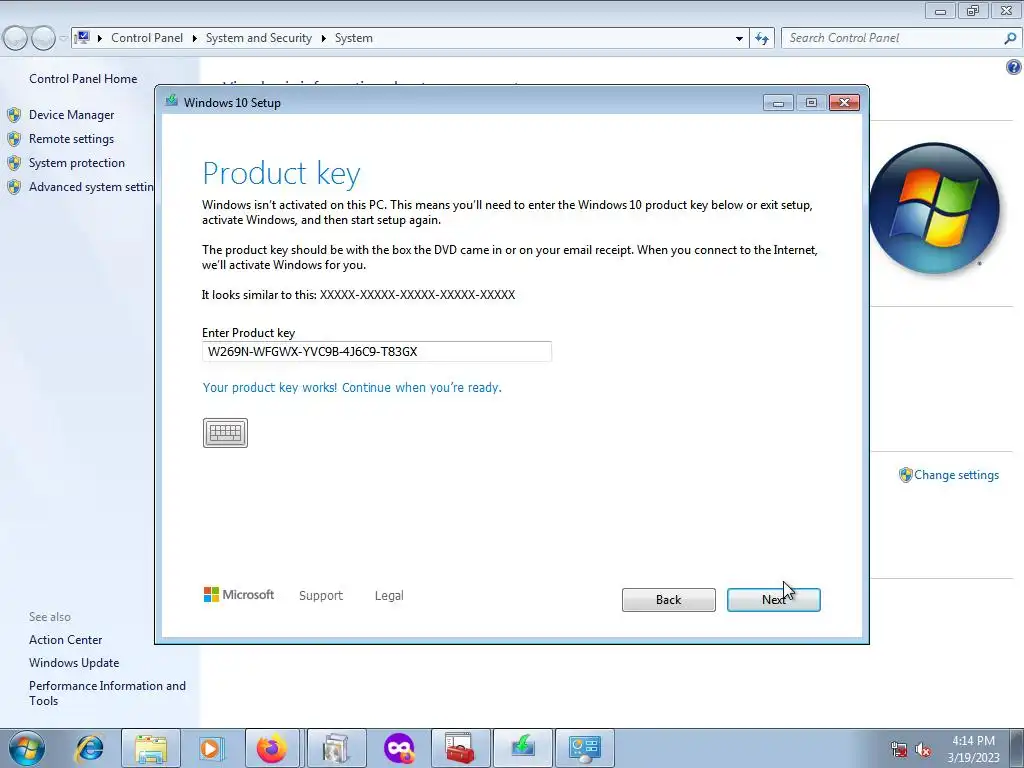This screenshot has height=768, width=1024.
Task: Open the Legal link in setup
Action: (x=389, y=596)
